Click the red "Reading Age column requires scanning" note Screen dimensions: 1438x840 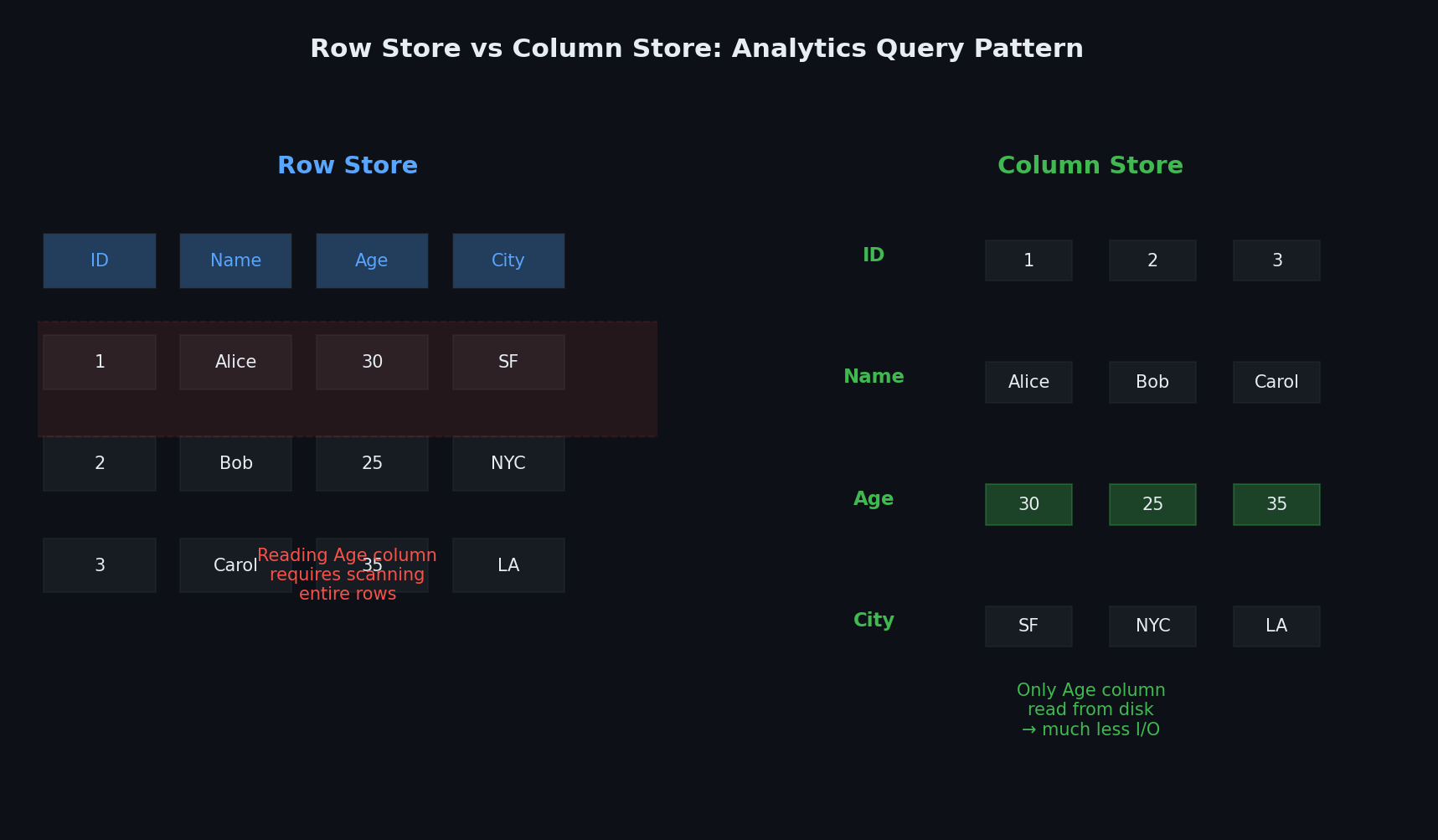348,575
